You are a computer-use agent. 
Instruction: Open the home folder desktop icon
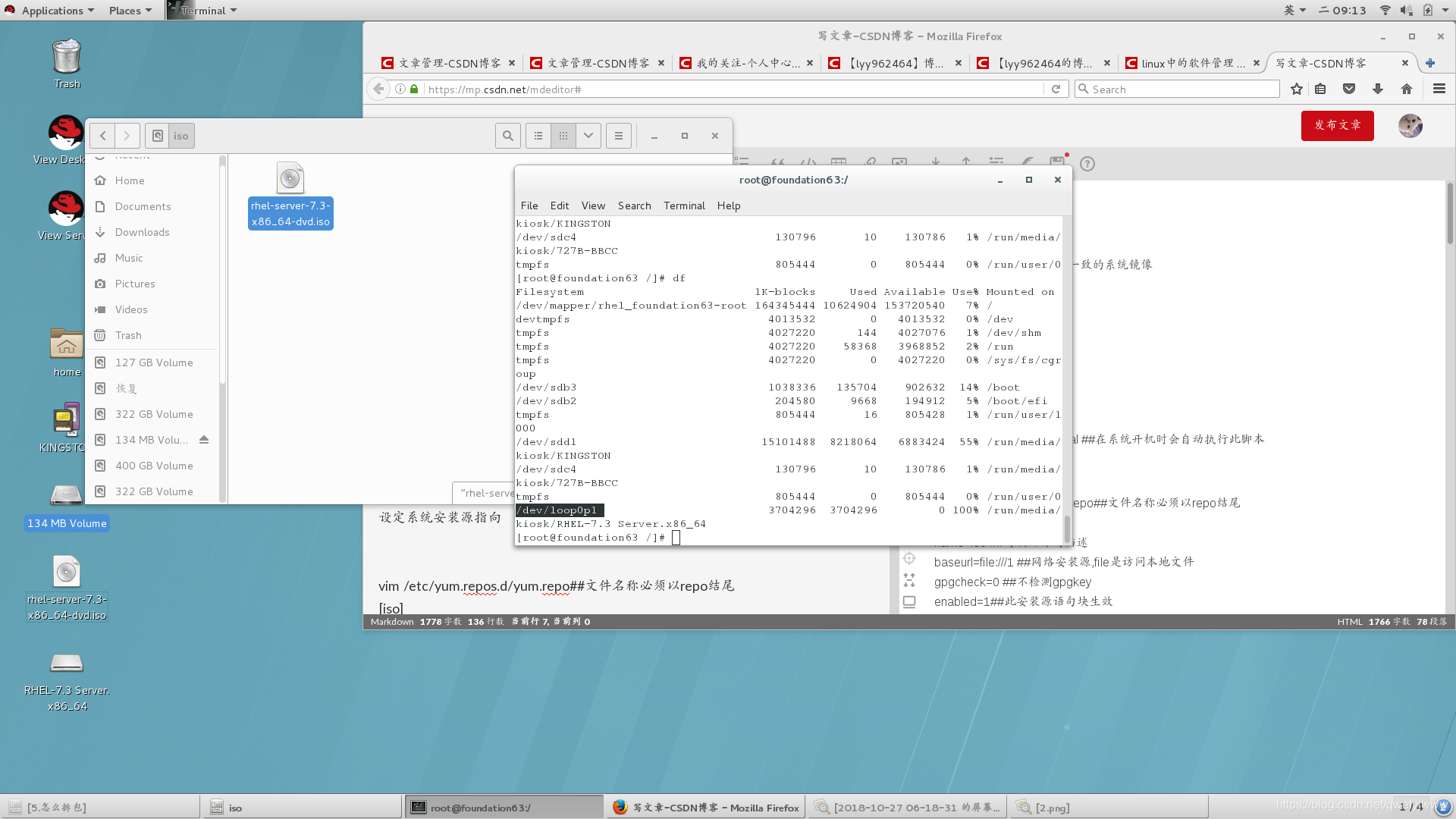pyautogui.click(x=67, y=352)
